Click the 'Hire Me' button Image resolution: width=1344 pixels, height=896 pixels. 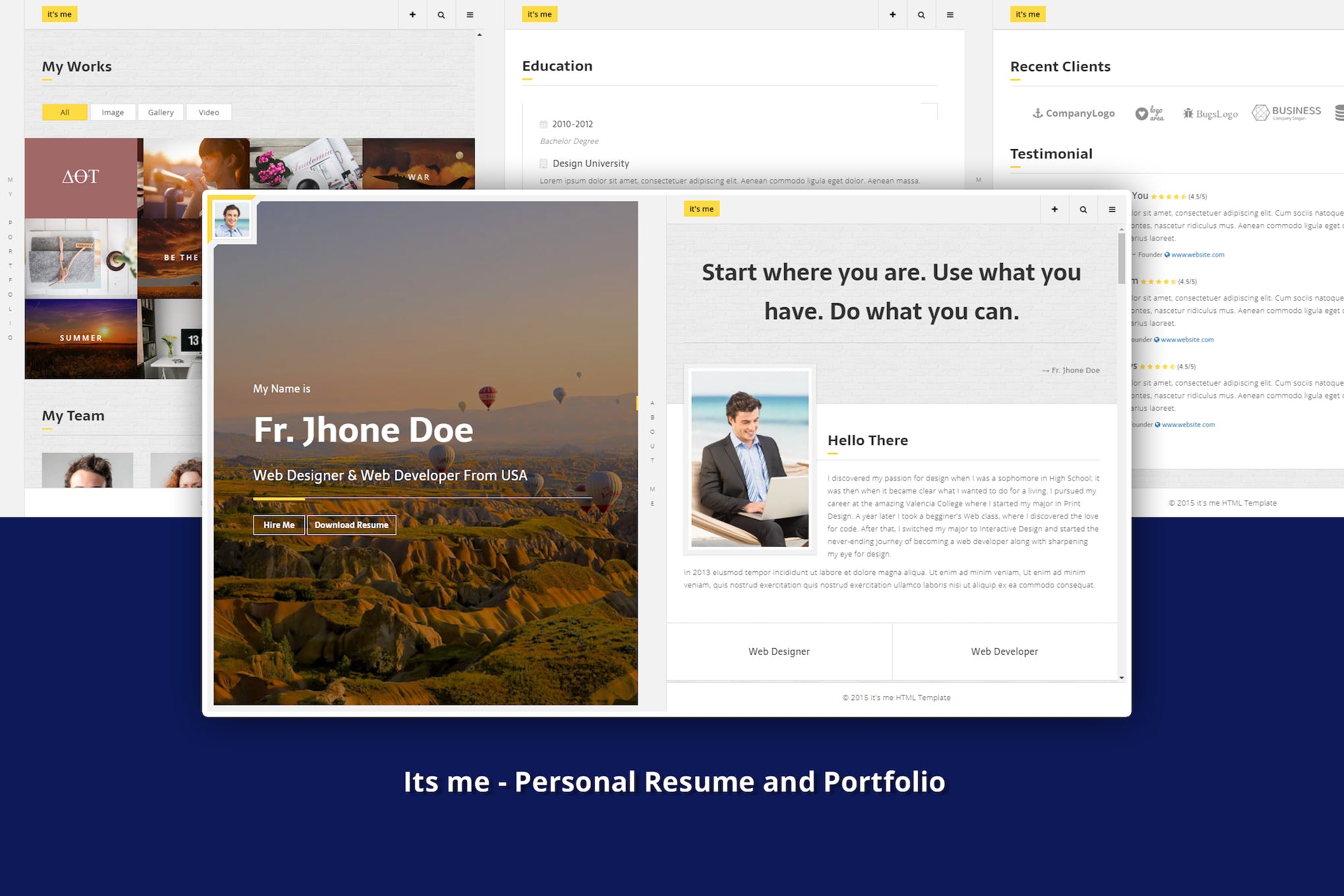(x=278, y=523)
